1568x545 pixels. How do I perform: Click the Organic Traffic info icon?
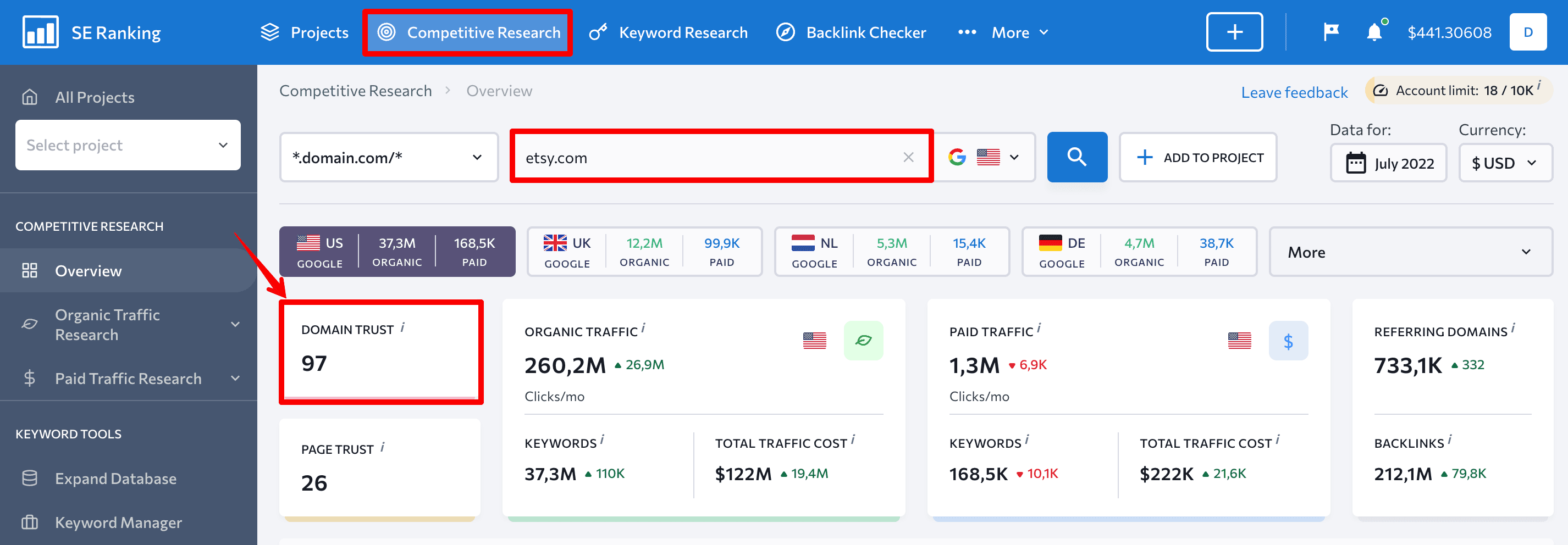pos(643,328)
